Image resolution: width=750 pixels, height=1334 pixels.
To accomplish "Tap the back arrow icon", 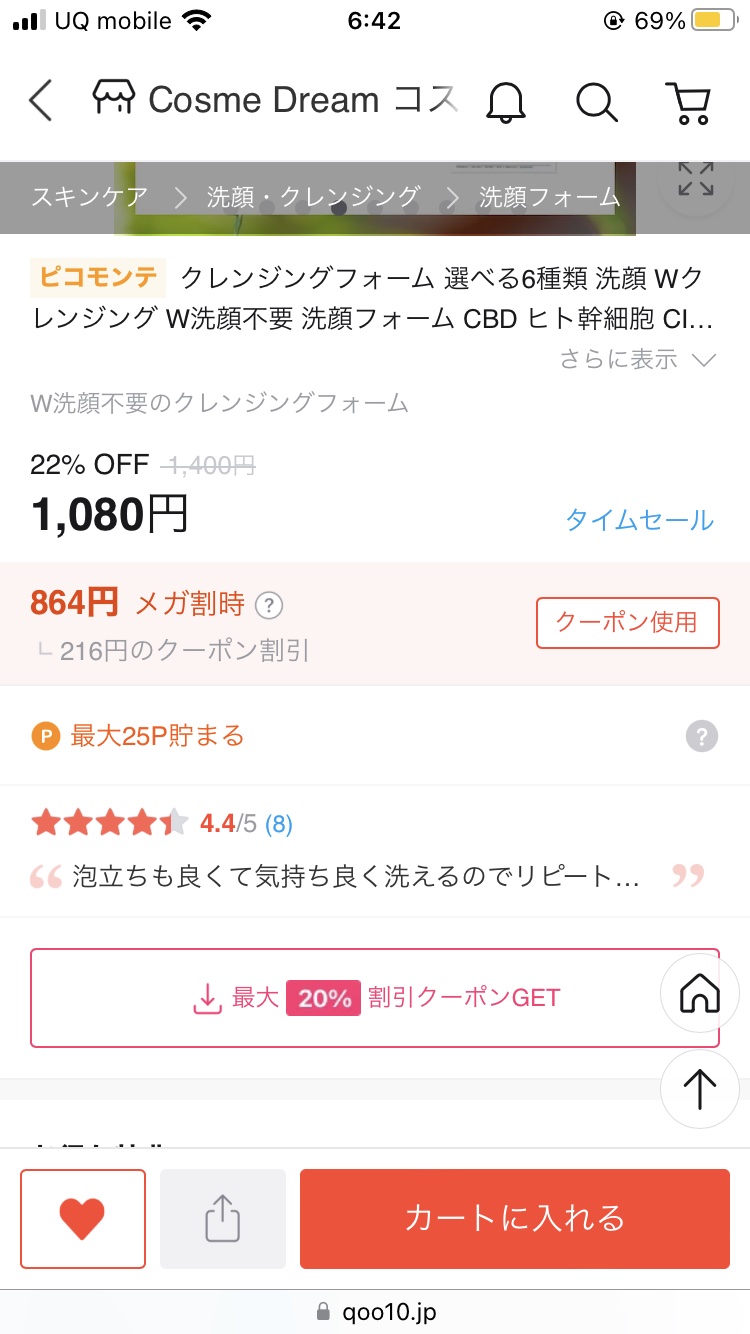I will point(41,100).
